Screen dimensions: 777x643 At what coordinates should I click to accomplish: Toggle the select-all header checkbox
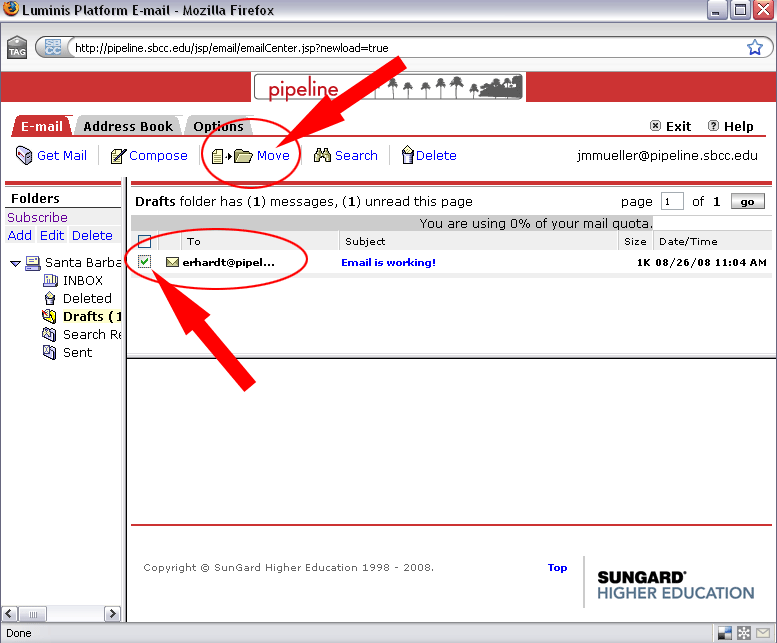(145, 241)
